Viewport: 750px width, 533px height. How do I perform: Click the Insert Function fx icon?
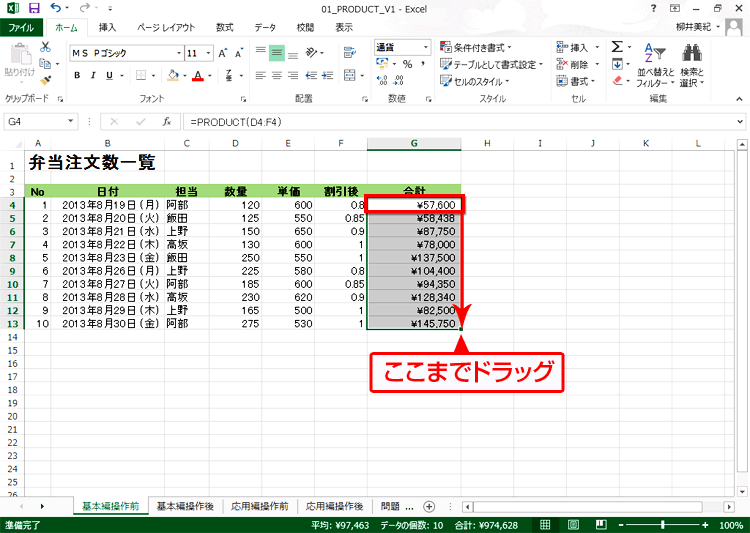(x=166, y=122)
